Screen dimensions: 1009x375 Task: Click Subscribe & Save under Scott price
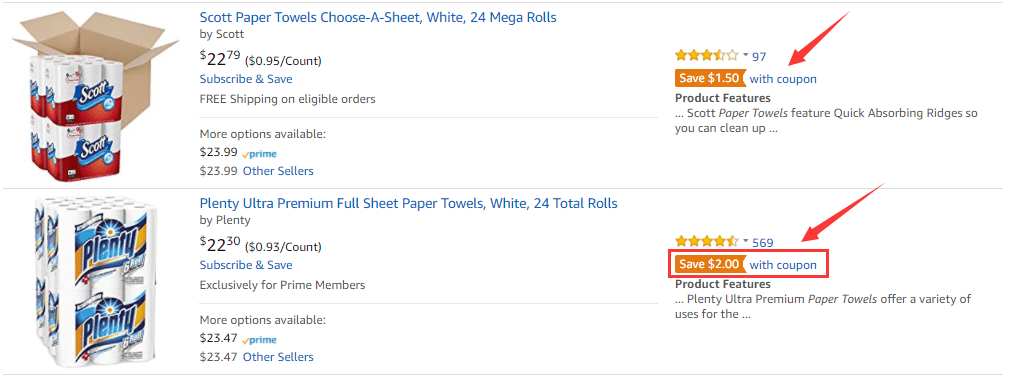point(246,79)
